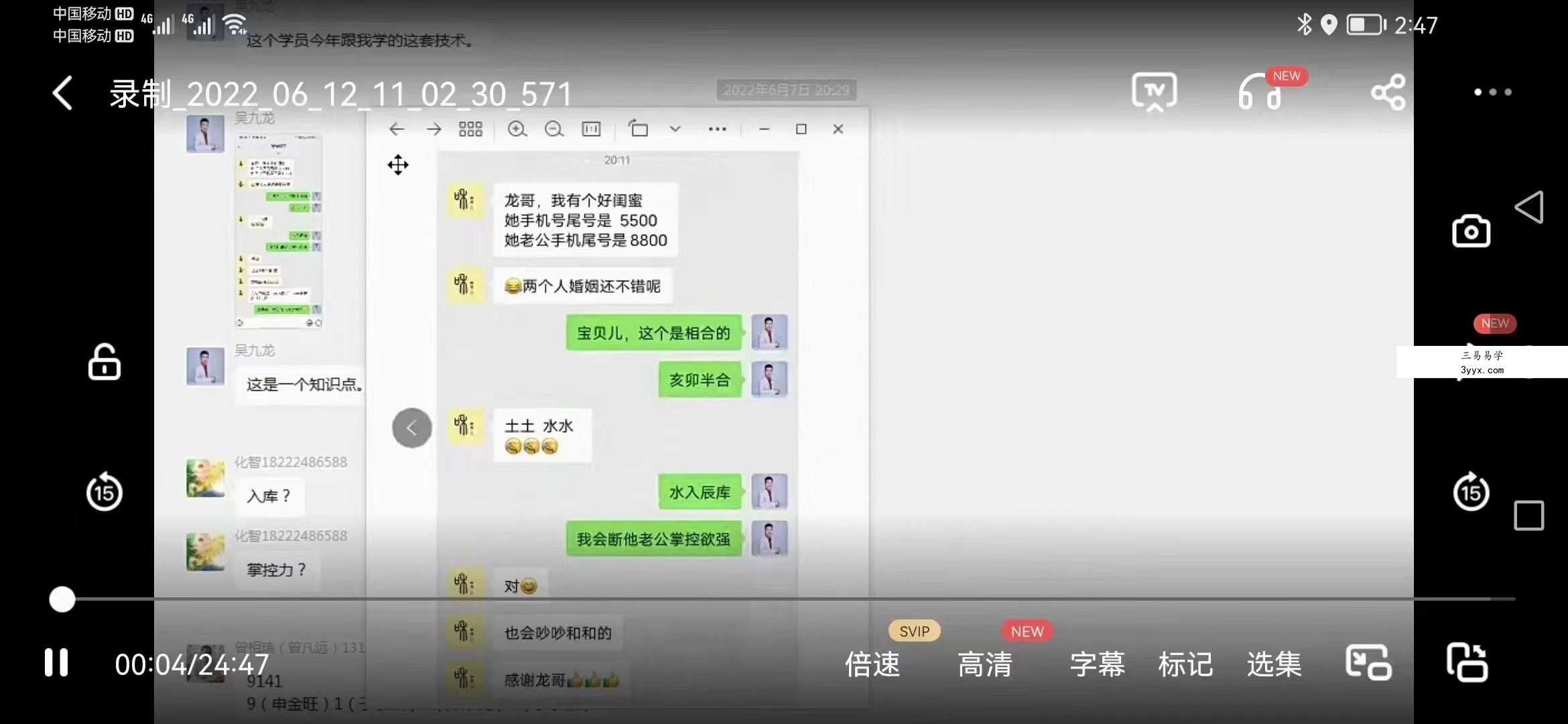The image size is (1568, 724).
Task: Click the progress bar playhead
Action: [x=62, y=599]
